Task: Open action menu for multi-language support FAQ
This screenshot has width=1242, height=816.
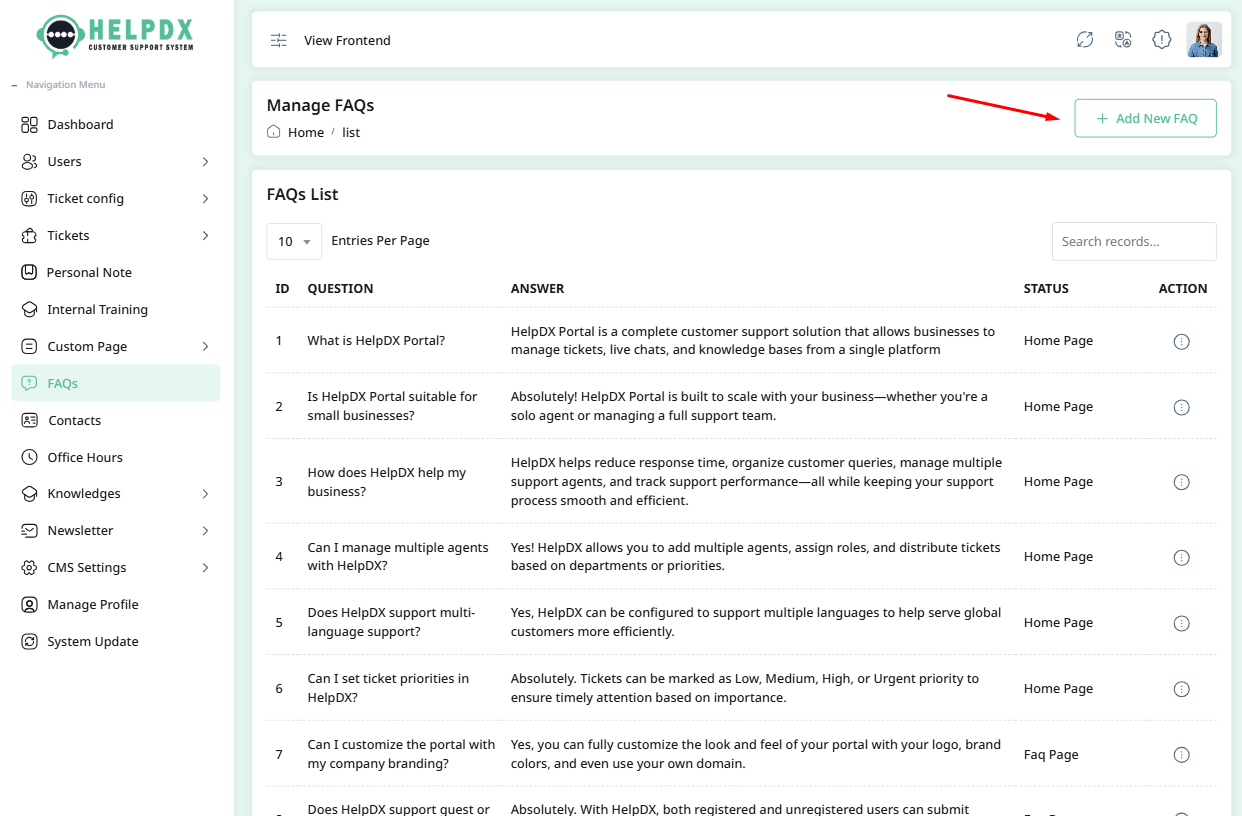Action: [1181, 623]
